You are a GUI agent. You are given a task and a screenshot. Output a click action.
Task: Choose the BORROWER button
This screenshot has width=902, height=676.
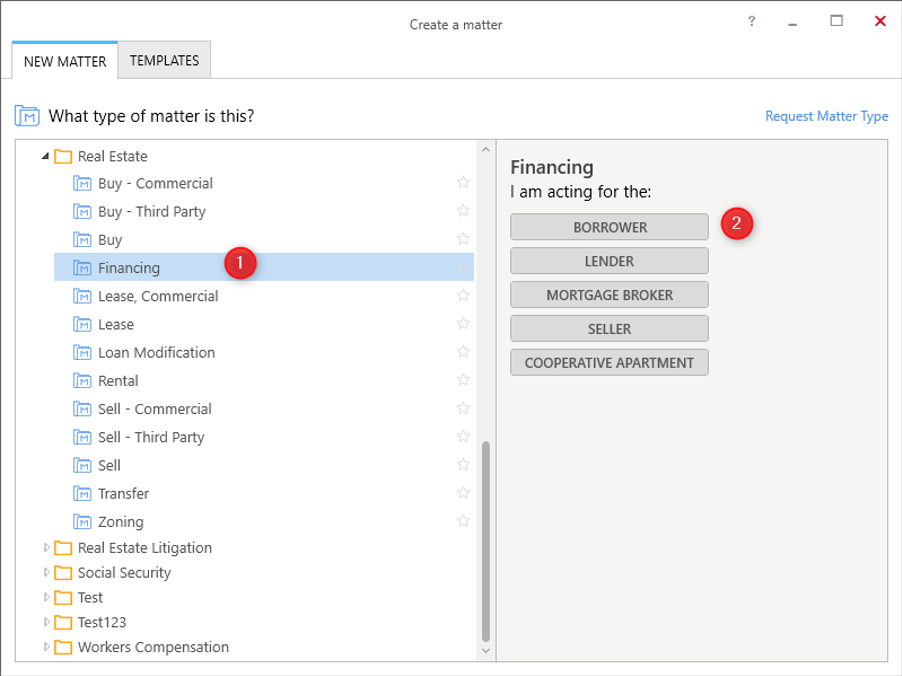[x=609, y=227]
